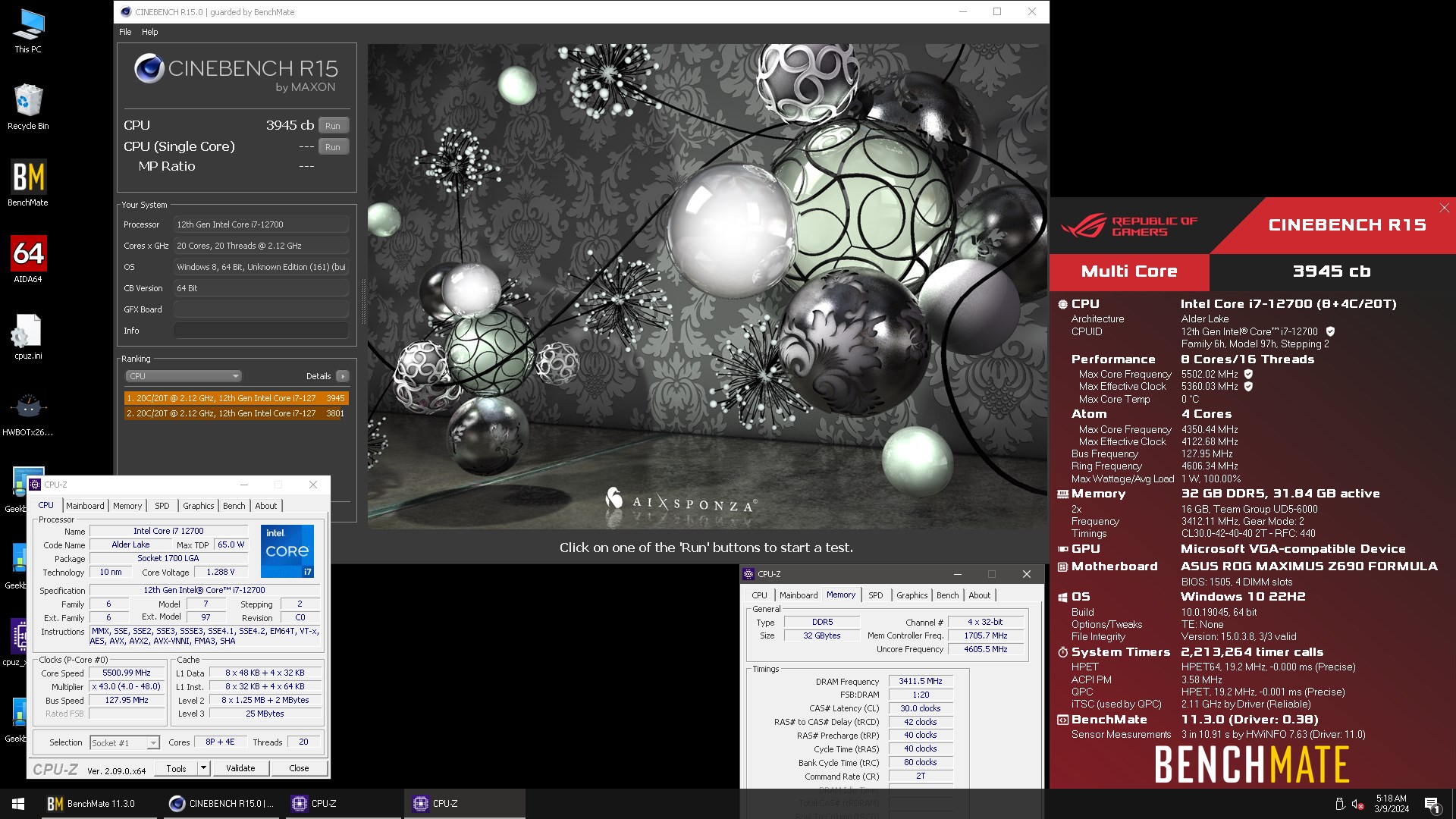
Task: Launch BenchMate desktop shortcut
Action: (28, 183)
